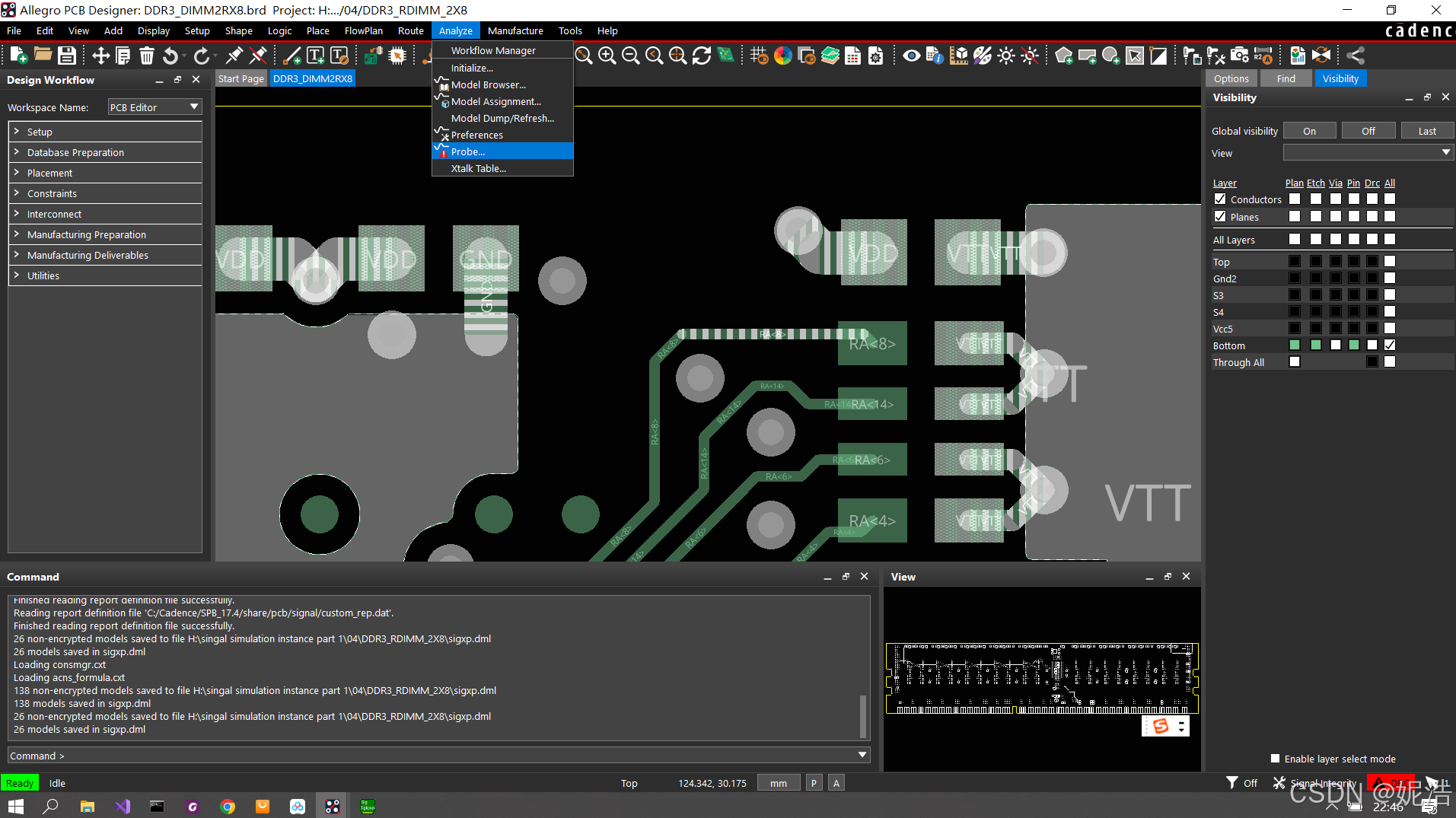The image size is (1456, 818).
Task: Select Model Assignment... menu entry
Action: coord(502,101)
